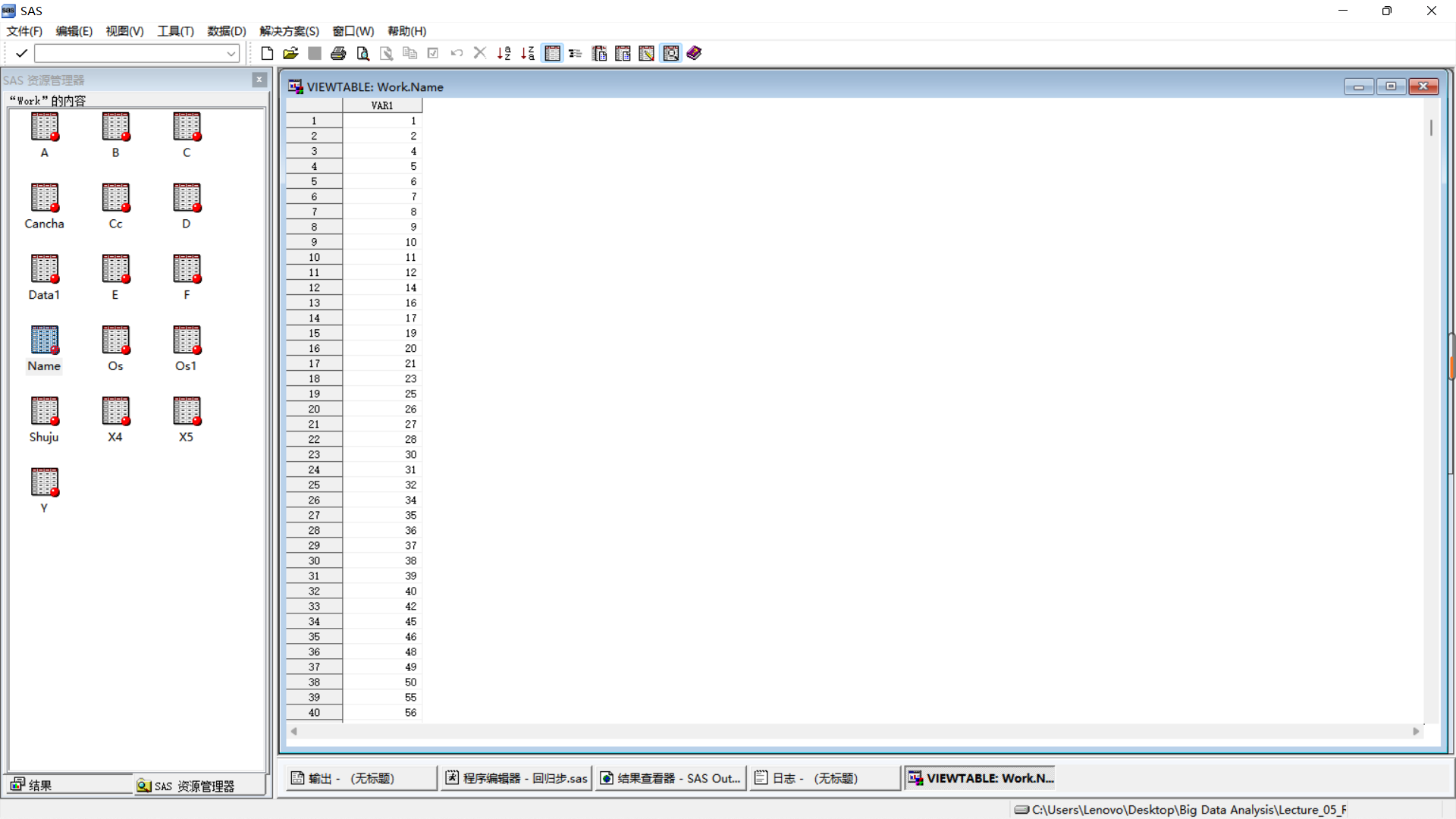This screenshot has height=819, width=1456.
Task: Toggle the browse mode toolbar button
Action: tap(671, 53)
